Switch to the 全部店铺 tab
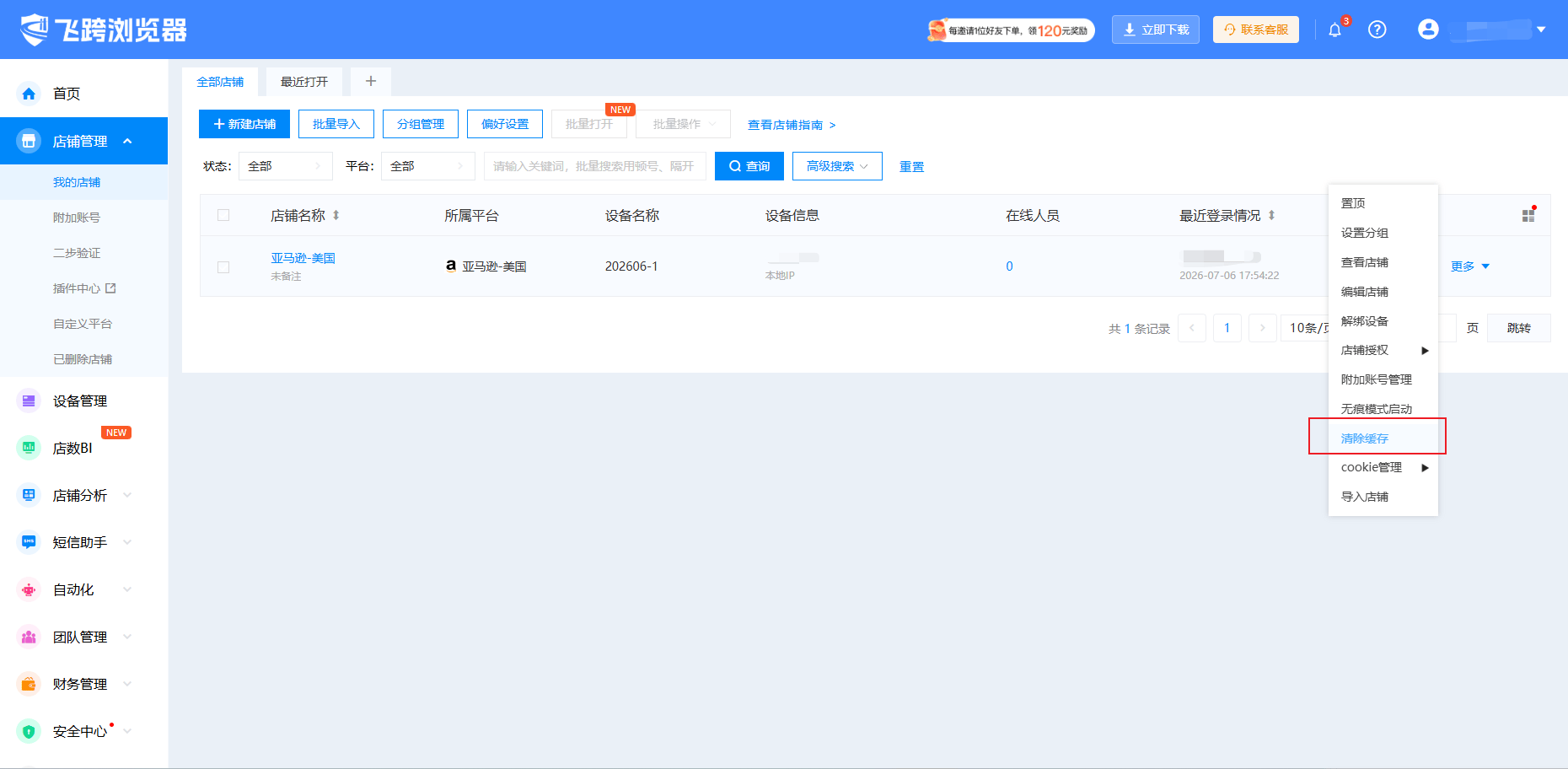This screenshot has width=1568, height=769. coord(220,82)
